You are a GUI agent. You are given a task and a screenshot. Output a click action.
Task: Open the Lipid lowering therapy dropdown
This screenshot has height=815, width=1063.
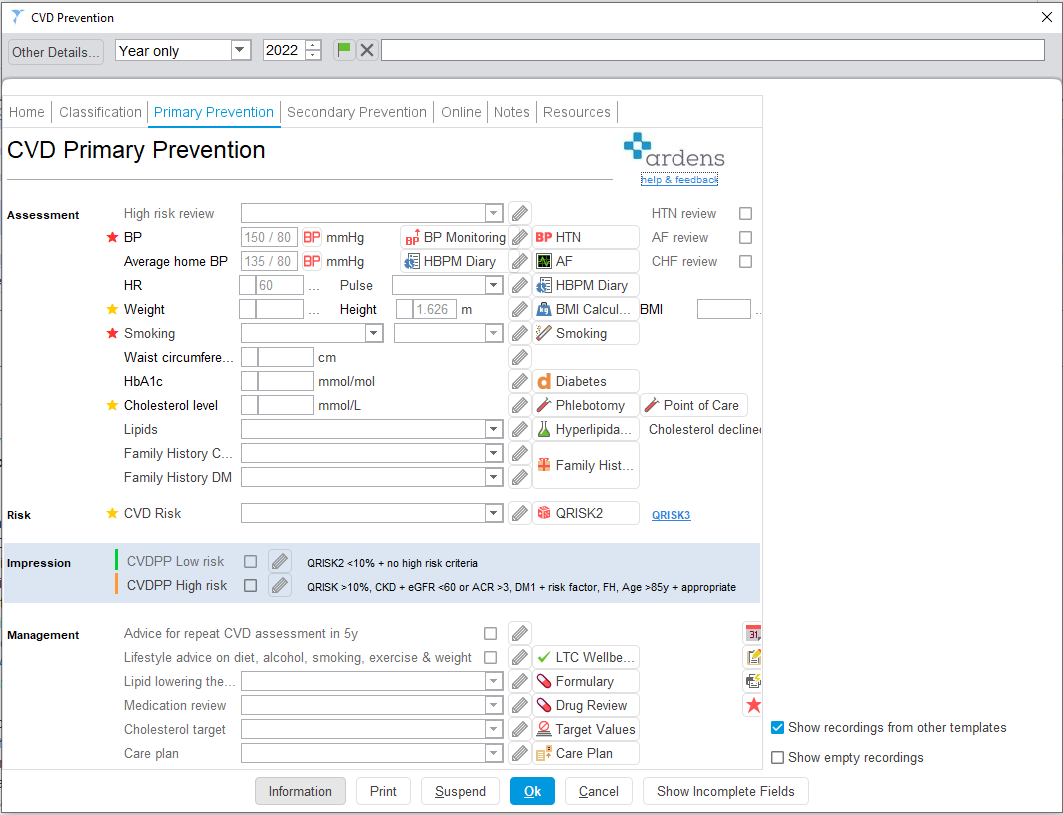pyautogui.click(x=493, y=681)
